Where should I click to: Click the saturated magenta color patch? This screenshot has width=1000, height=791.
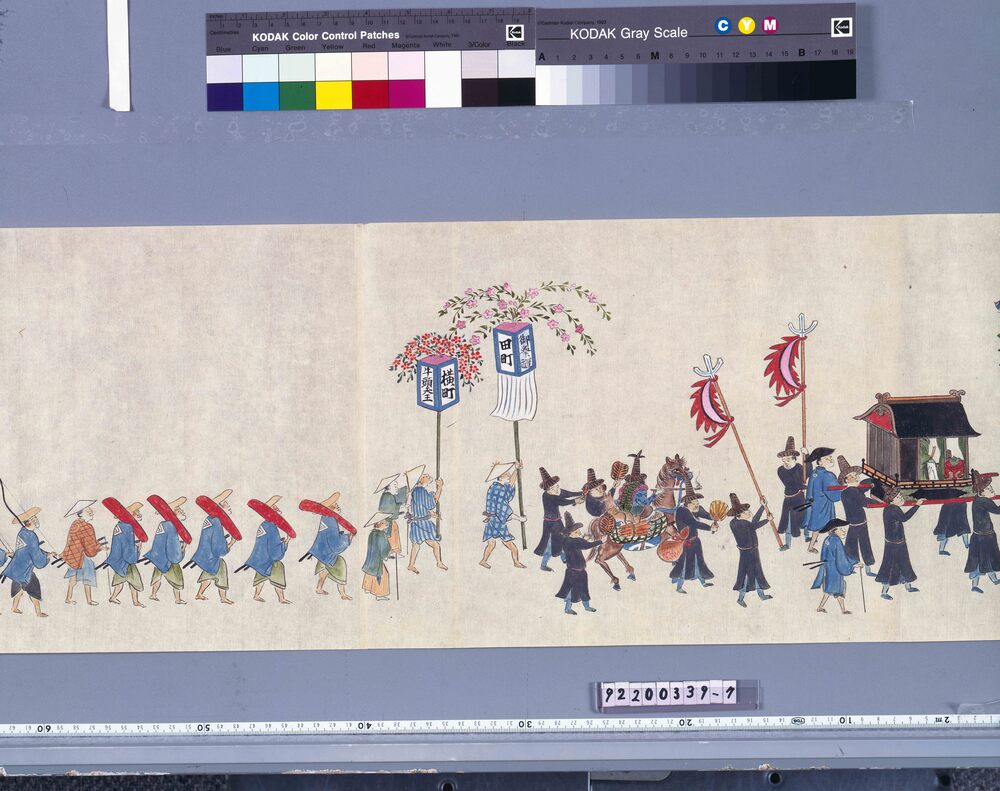[406, 94]
